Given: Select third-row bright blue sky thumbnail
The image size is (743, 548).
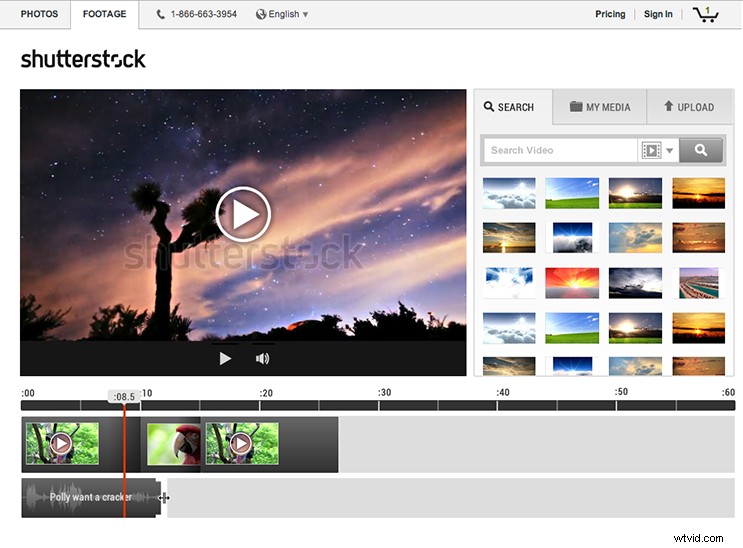Looking at the screenshot, I should tap(509, 283).
